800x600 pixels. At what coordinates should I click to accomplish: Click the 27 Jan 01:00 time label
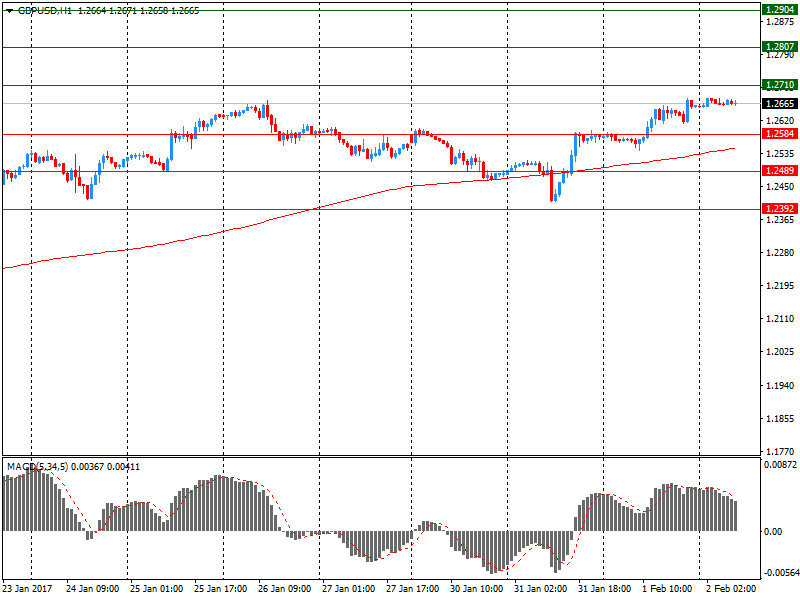coord(348,589)
